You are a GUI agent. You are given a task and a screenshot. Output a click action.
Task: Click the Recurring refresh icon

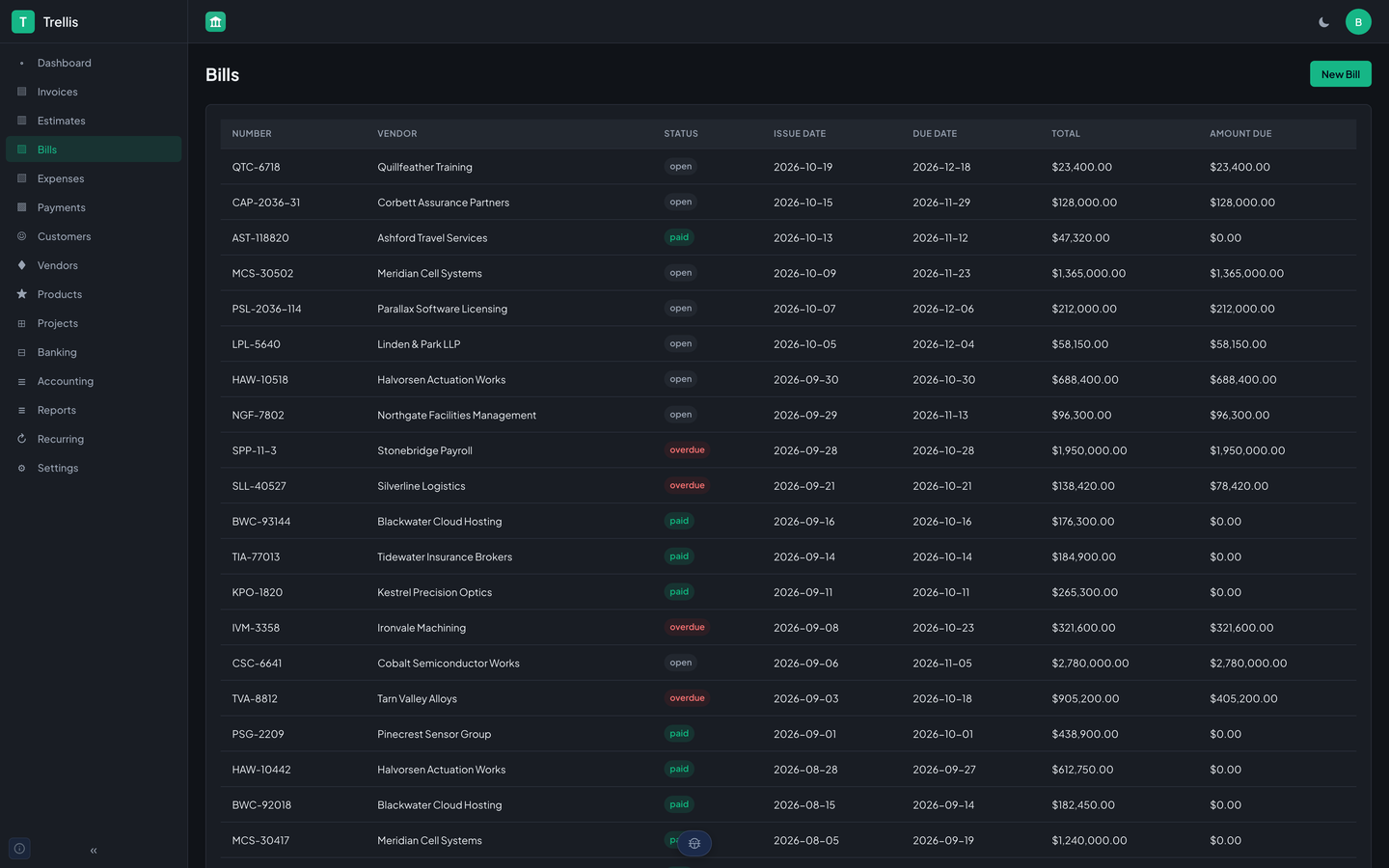pos(22,439)
